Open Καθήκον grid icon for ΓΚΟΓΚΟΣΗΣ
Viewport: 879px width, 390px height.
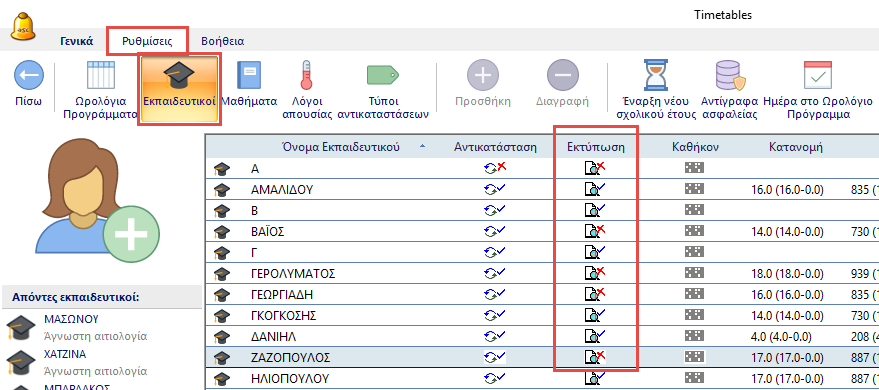tap(694, 315)
